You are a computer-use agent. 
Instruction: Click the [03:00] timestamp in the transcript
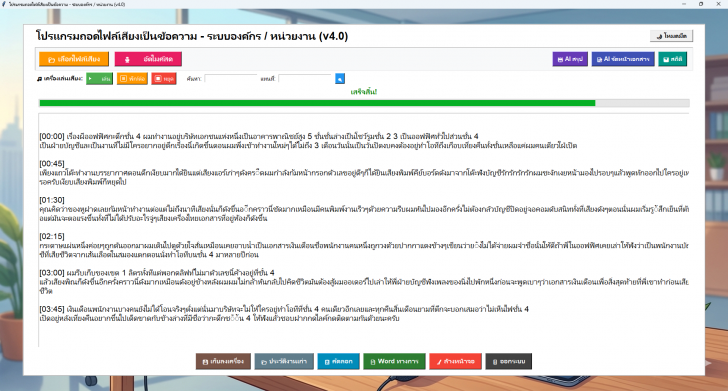52,273
